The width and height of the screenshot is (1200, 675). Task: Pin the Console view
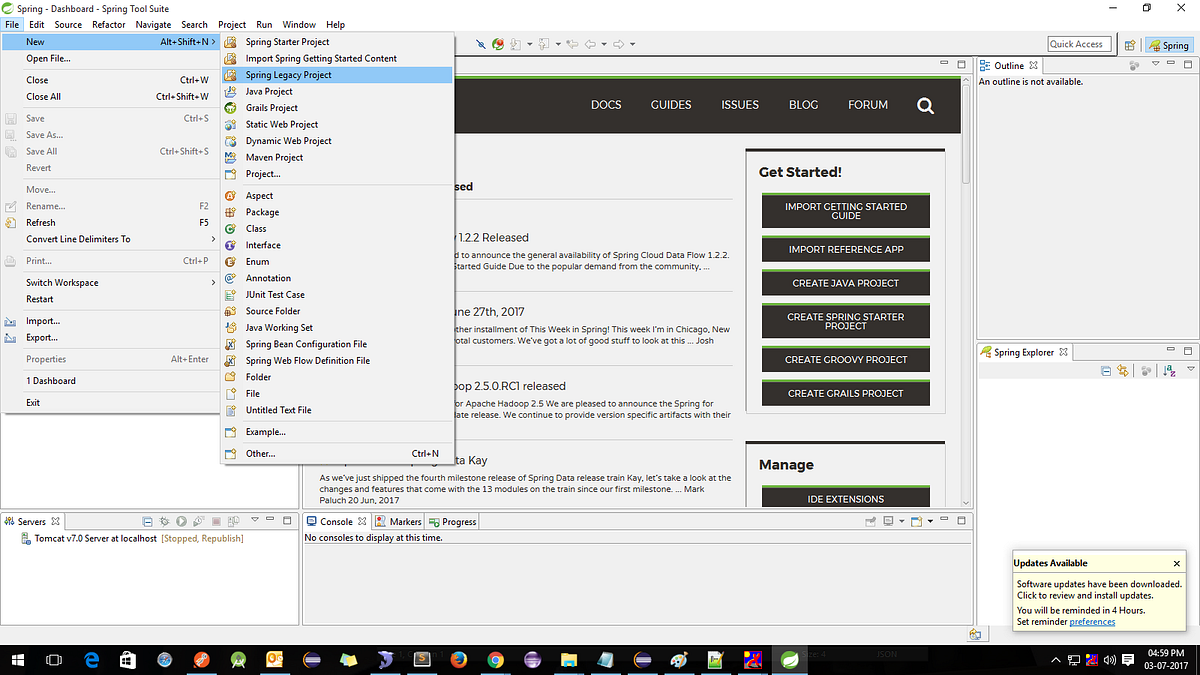click(x=870, y=521)
